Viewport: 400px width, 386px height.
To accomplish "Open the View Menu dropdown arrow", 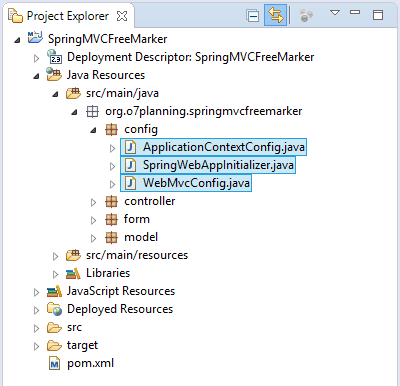I will tap(335, 13).
